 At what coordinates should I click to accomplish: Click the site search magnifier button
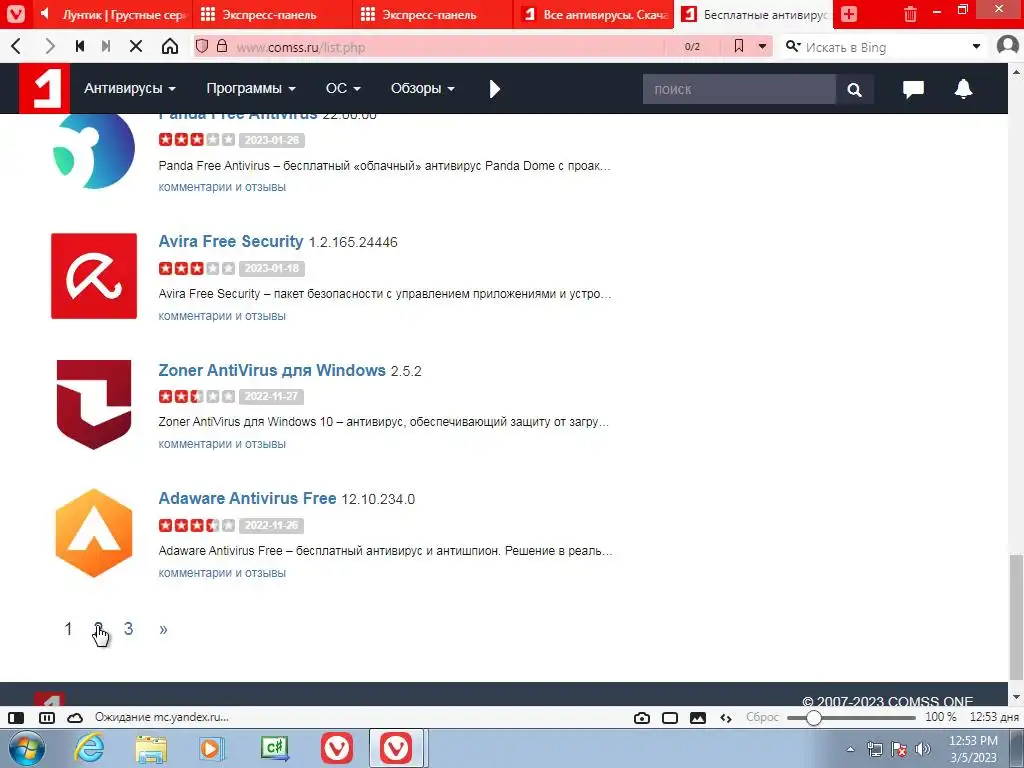click(854, 89)
